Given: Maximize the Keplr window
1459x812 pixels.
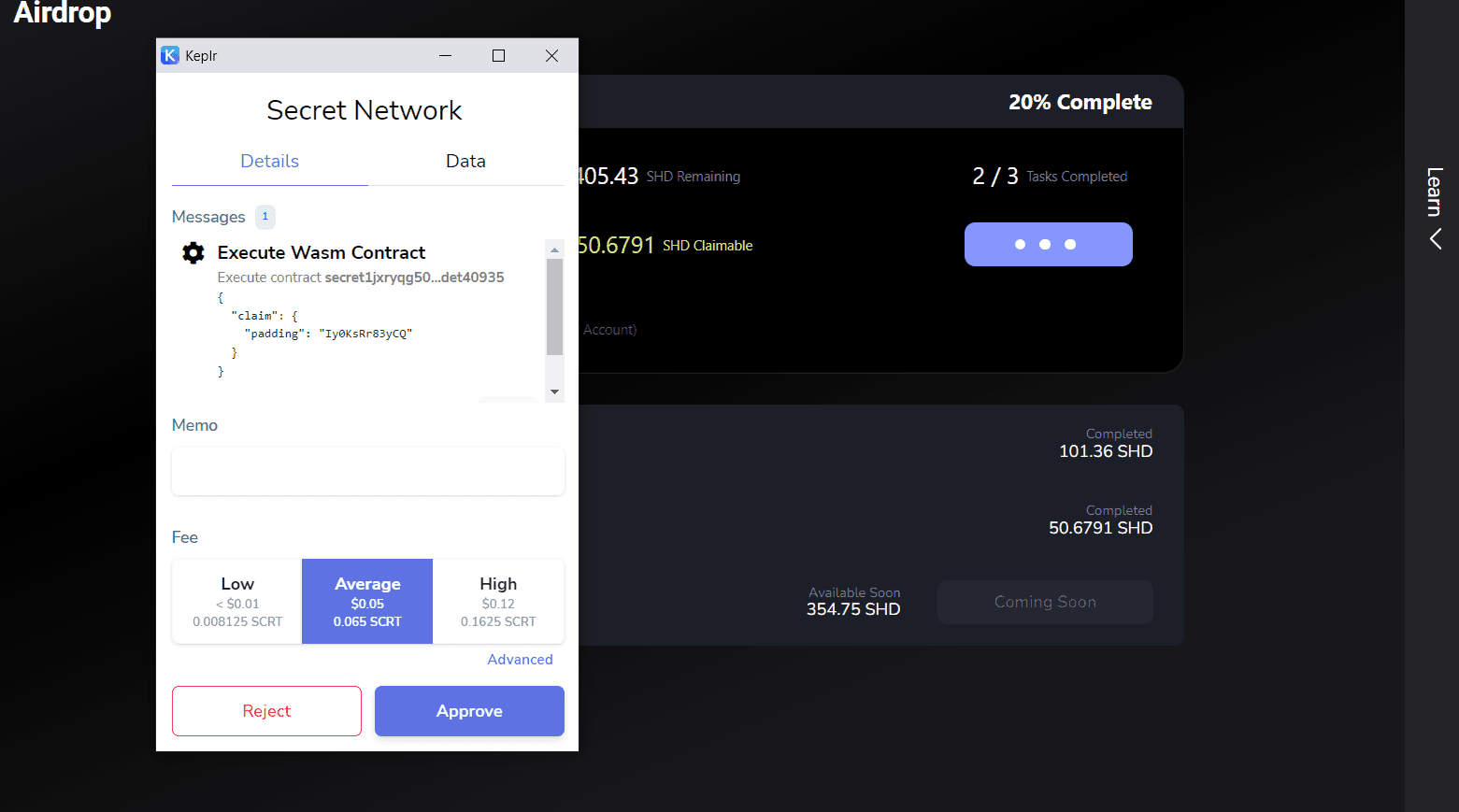Looking at the screenshot, I should click(x=499, y=56).
